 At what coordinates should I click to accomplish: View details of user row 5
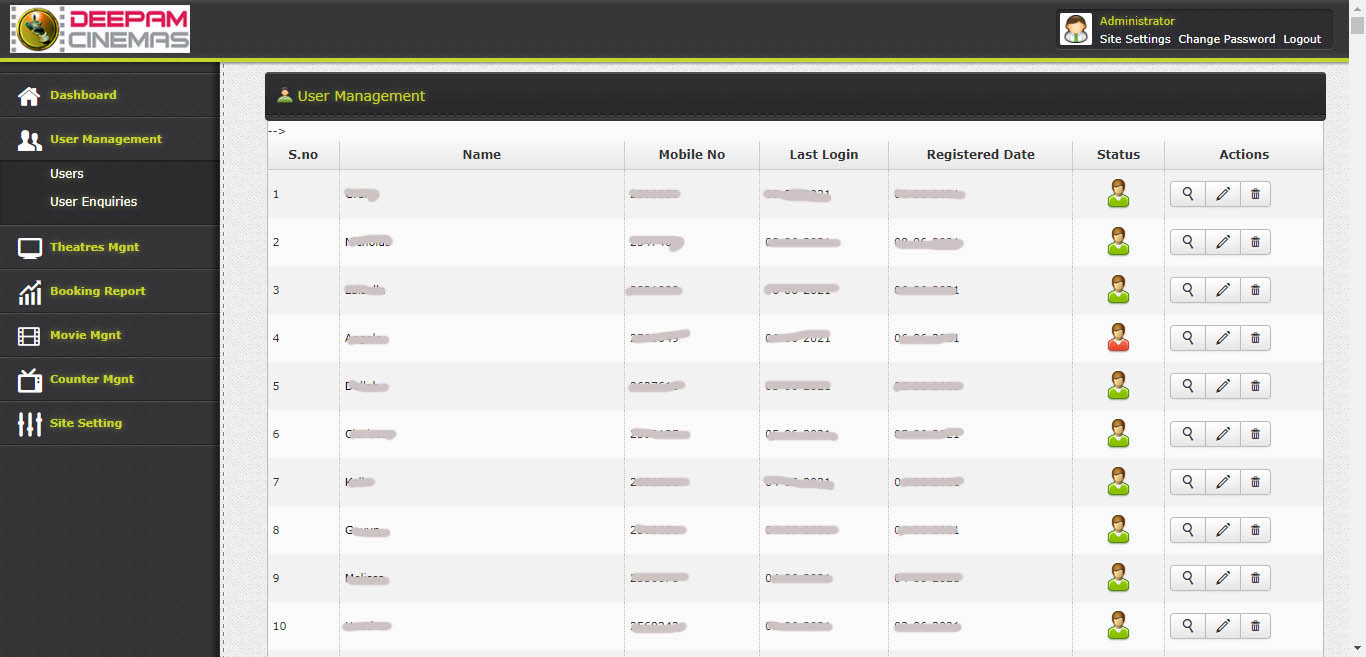click(1188, 386)
